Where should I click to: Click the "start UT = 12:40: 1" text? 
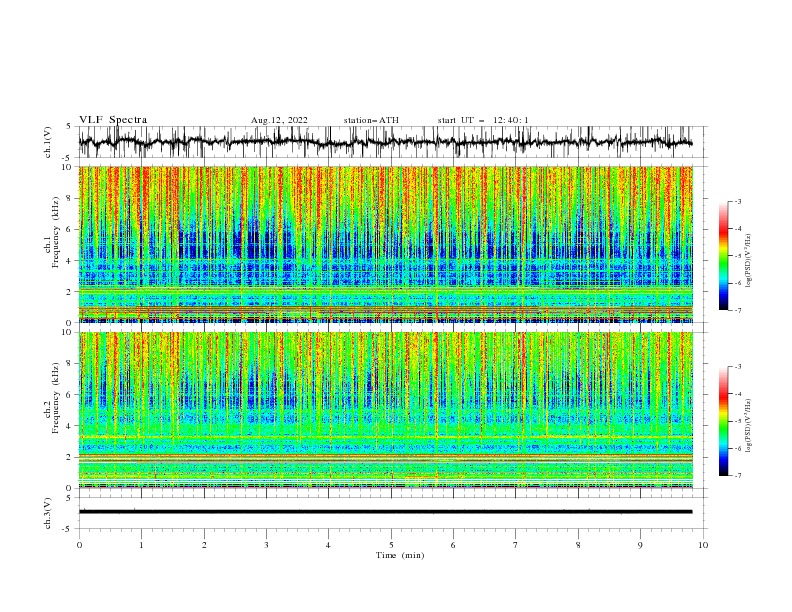point(483,120)
